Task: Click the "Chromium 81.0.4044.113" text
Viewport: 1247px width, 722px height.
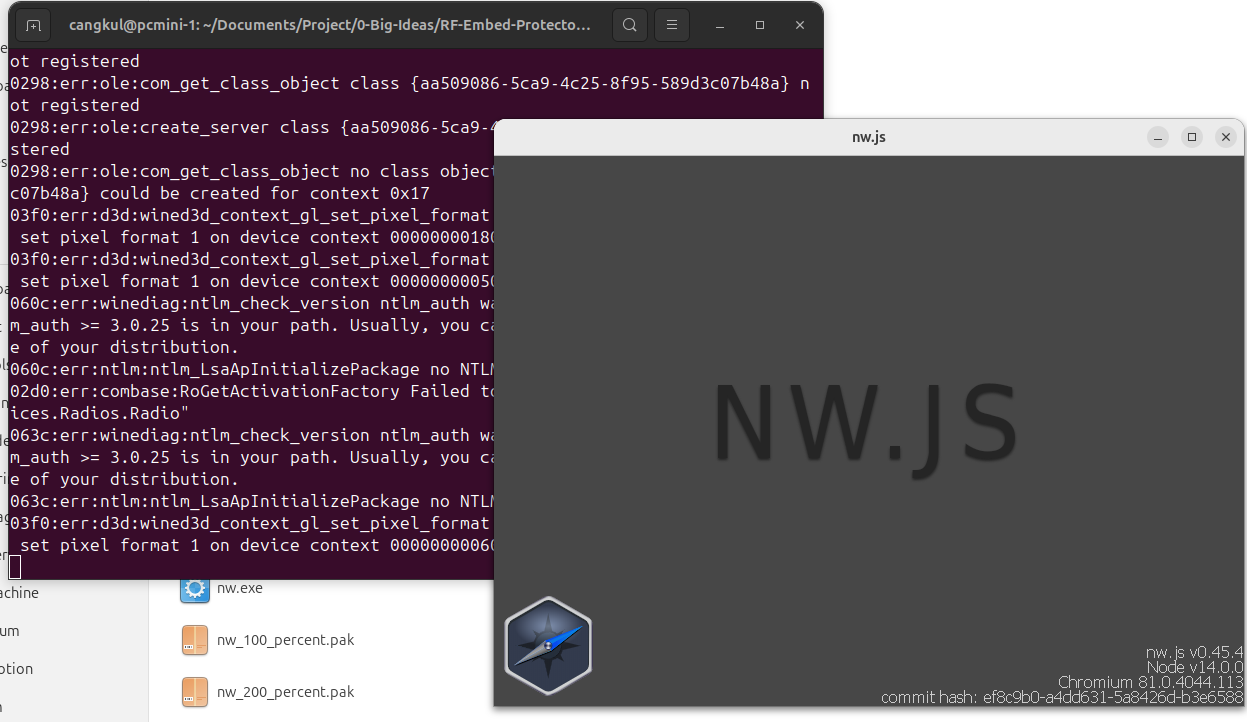Action: 1151,682
